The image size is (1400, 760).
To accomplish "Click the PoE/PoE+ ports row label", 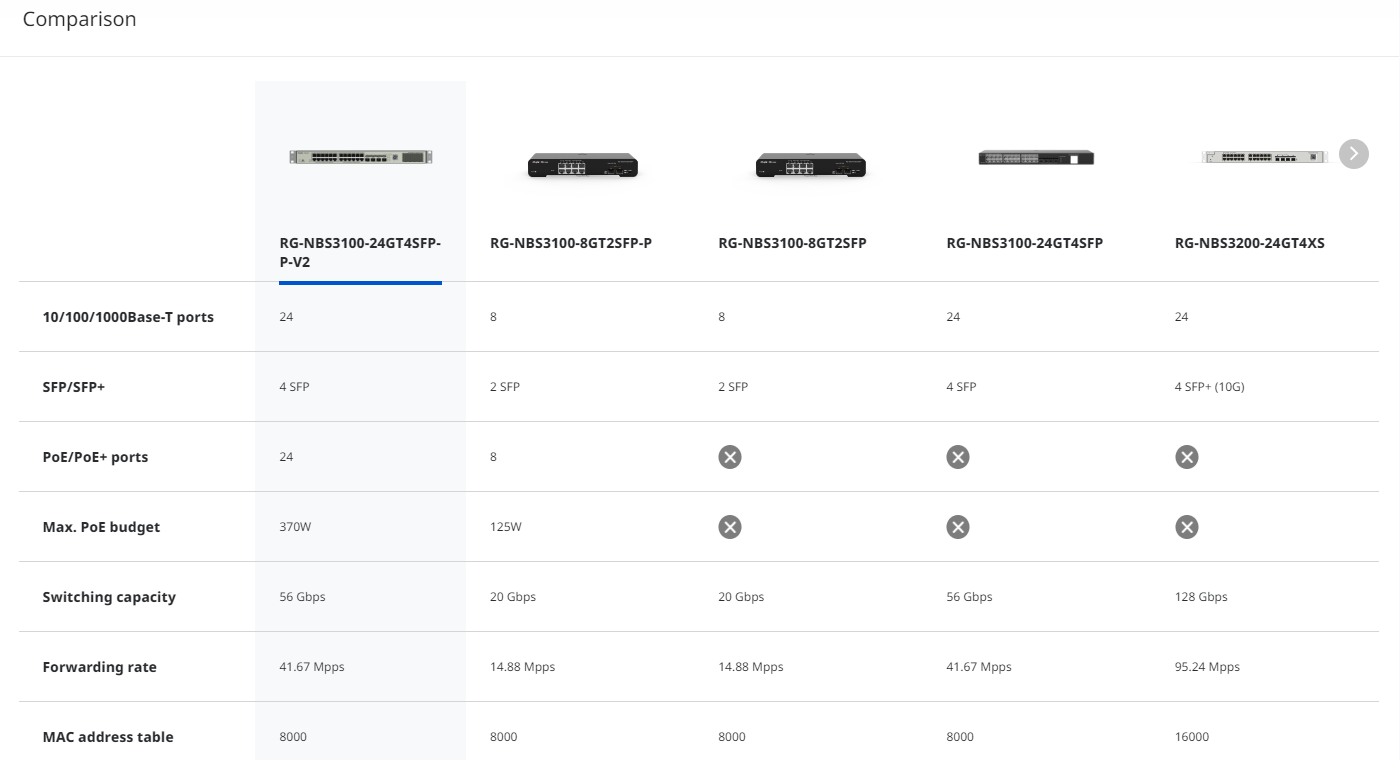I will [x=95, y=457].
